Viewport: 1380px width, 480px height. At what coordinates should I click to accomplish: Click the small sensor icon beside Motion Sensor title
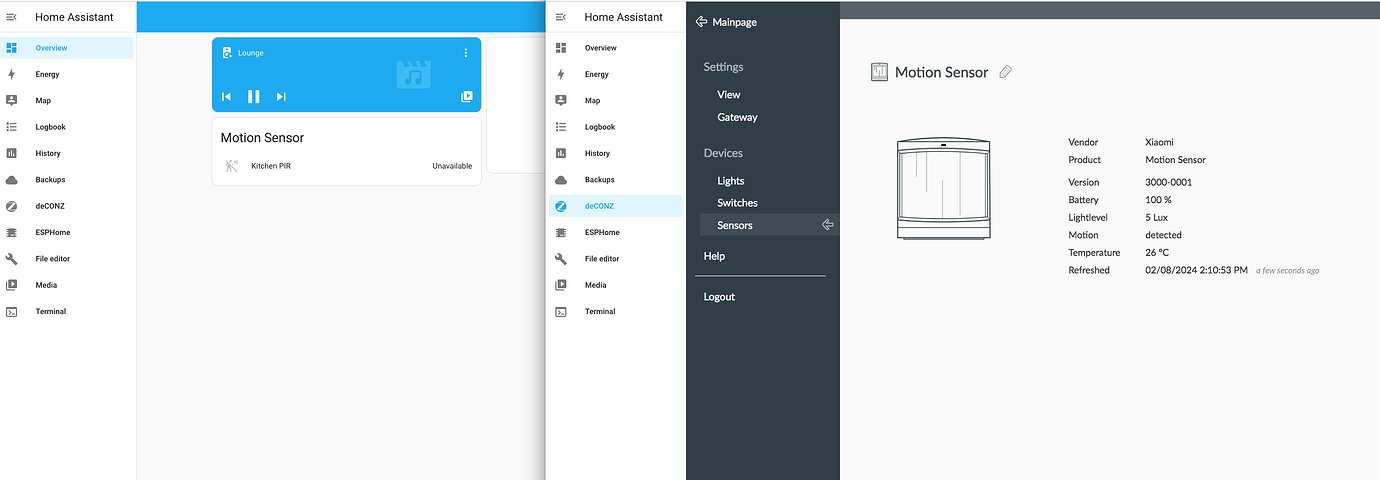[x=879, y=72]
